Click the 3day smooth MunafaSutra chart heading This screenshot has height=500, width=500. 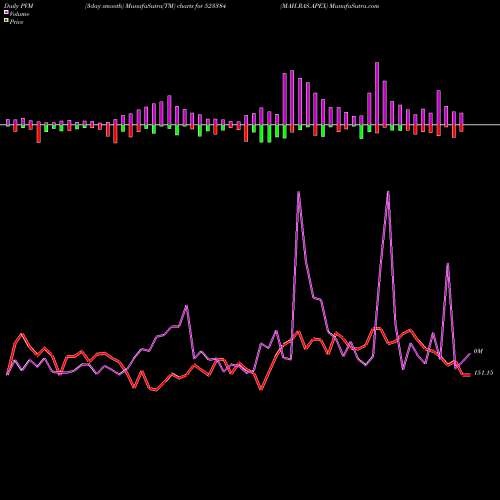(x=155, y=6)
